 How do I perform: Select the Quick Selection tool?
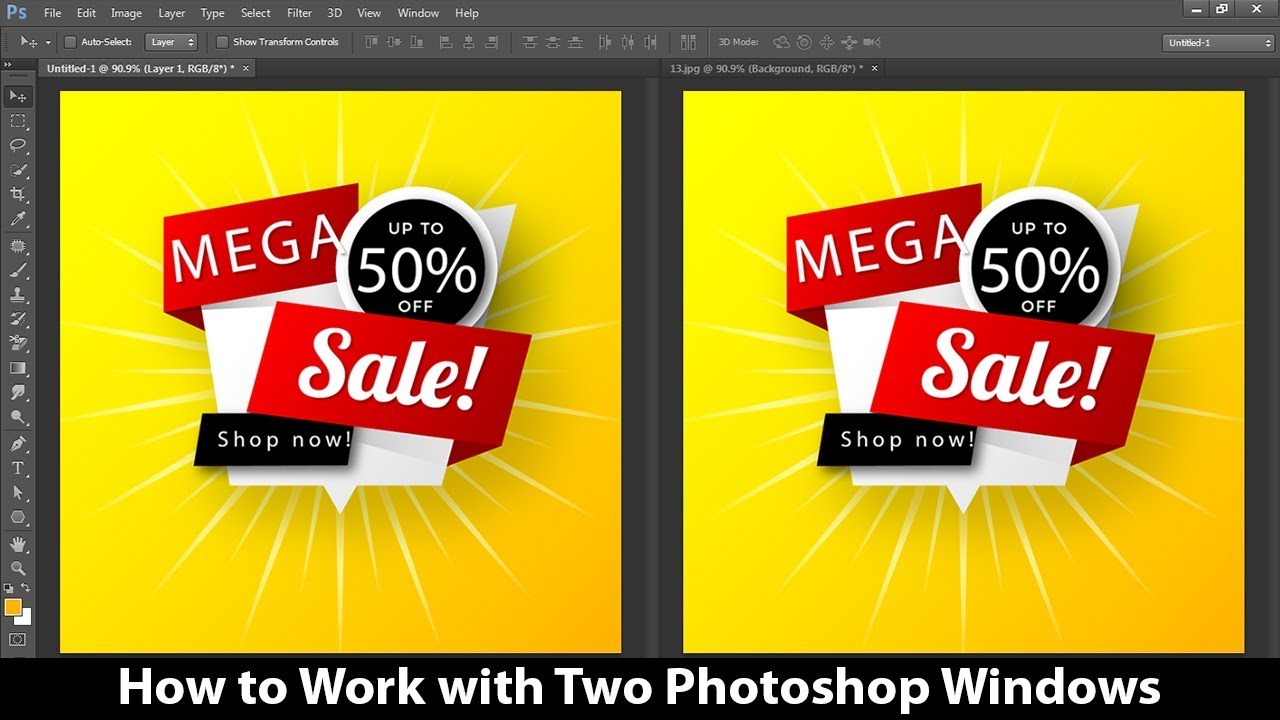18,170
